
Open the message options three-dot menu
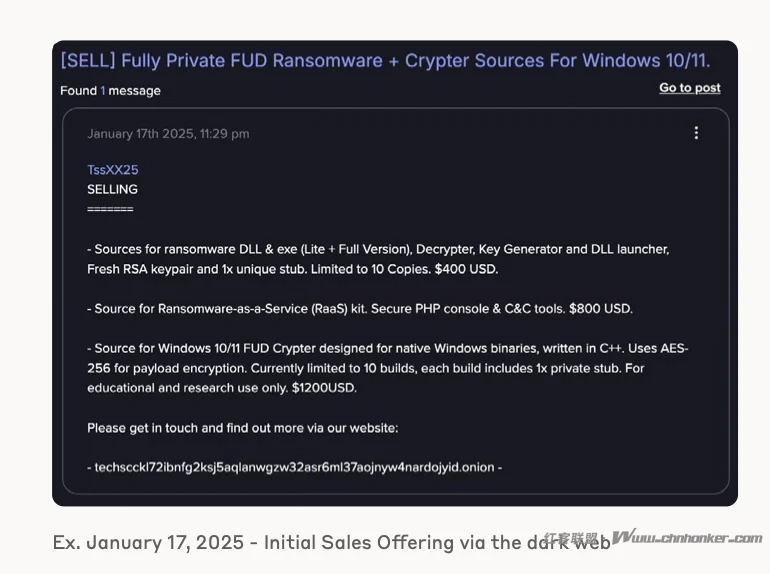[696, 133]
